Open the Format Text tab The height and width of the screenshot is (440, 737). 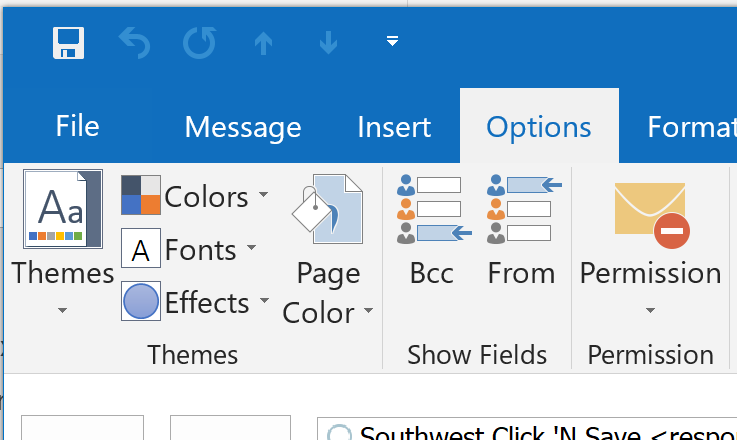pyautogui.click(x=692, y=127)
